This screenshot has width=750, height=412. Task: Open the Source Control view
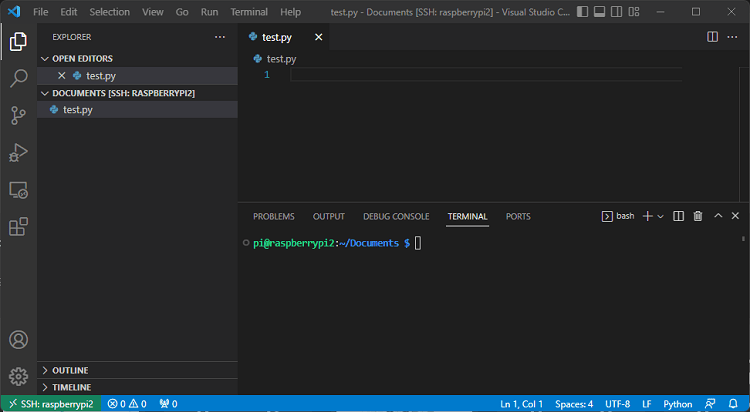pos(18,115)
